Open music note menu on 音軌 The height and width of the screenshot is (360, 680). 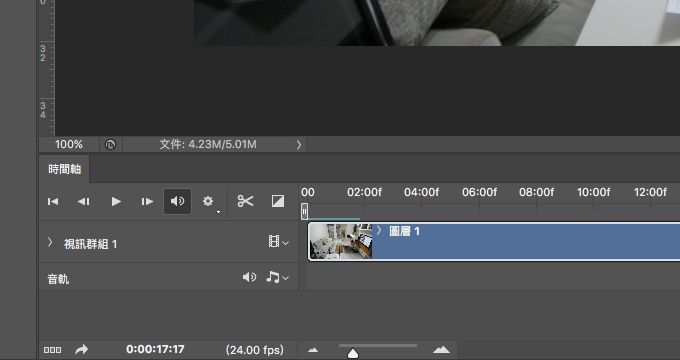point(277,277)
